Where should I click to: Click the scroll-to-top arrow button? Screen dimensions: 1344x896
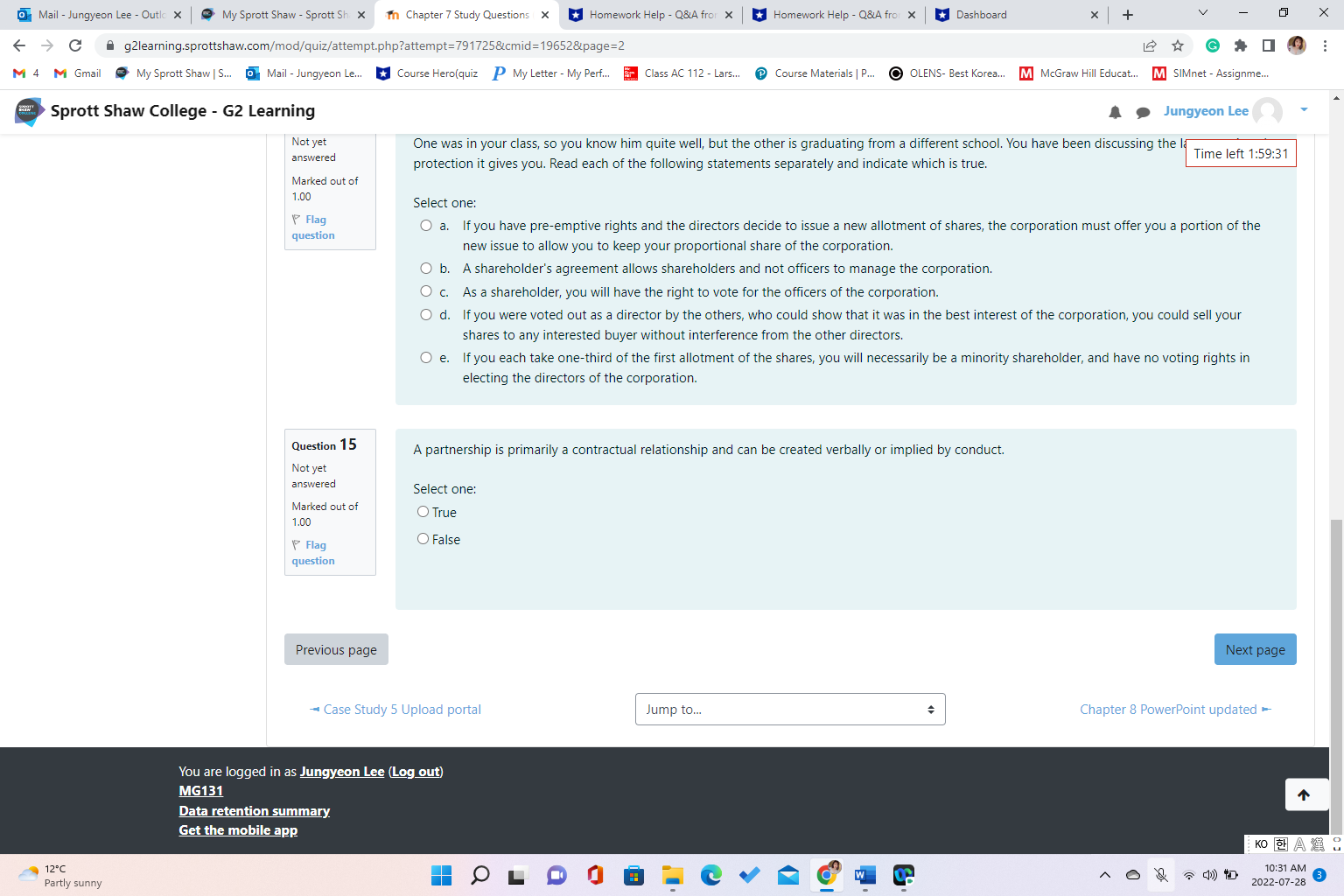tap(1306, 794)
